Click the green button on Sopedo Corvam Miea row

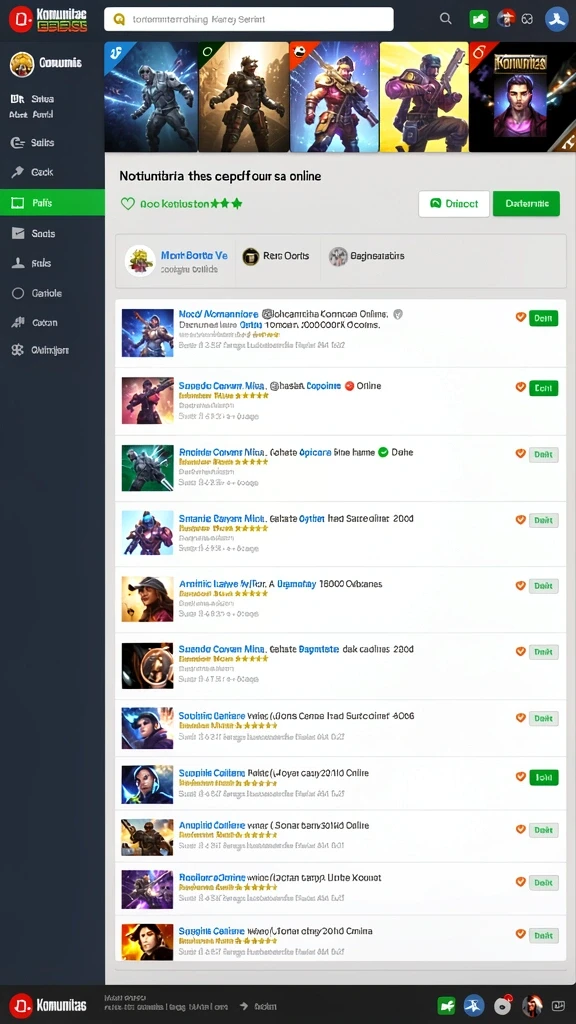543,388
